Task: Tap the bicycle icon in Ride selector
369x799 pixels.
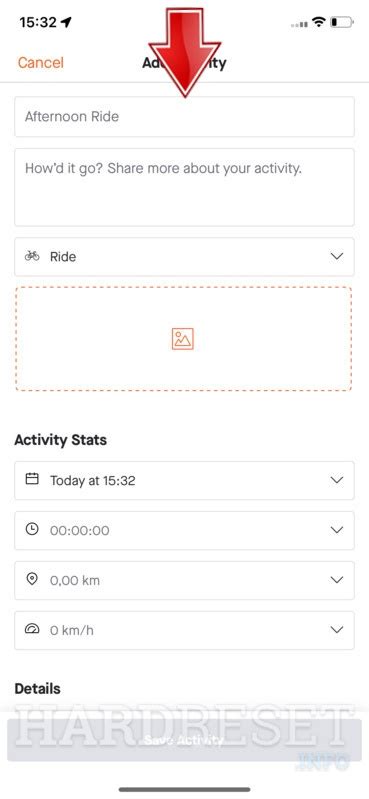Action: [x=32, y=256]
